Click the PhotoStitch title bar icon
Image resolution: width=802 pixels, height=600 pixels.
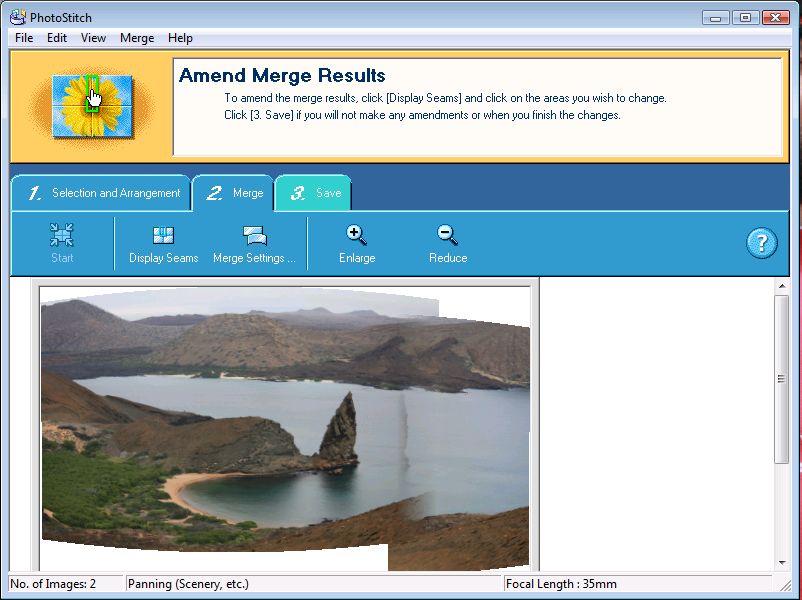pos(15,17)
